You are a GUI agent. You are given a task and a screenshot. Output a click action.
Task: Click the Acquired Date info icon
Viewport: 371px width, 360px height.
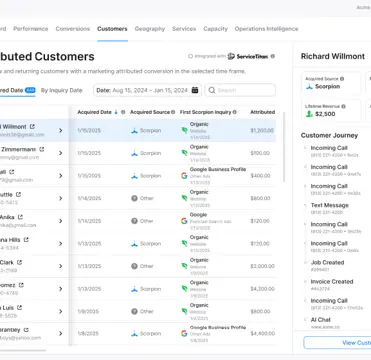tap(123, 112)
